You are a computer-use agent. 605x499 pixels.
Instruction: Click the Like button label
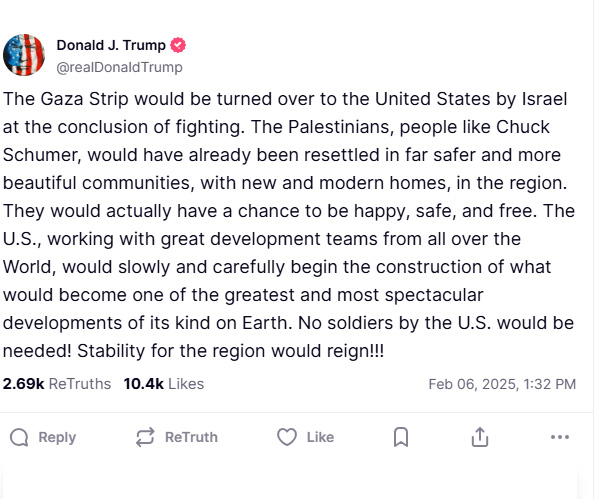[320, 437]
